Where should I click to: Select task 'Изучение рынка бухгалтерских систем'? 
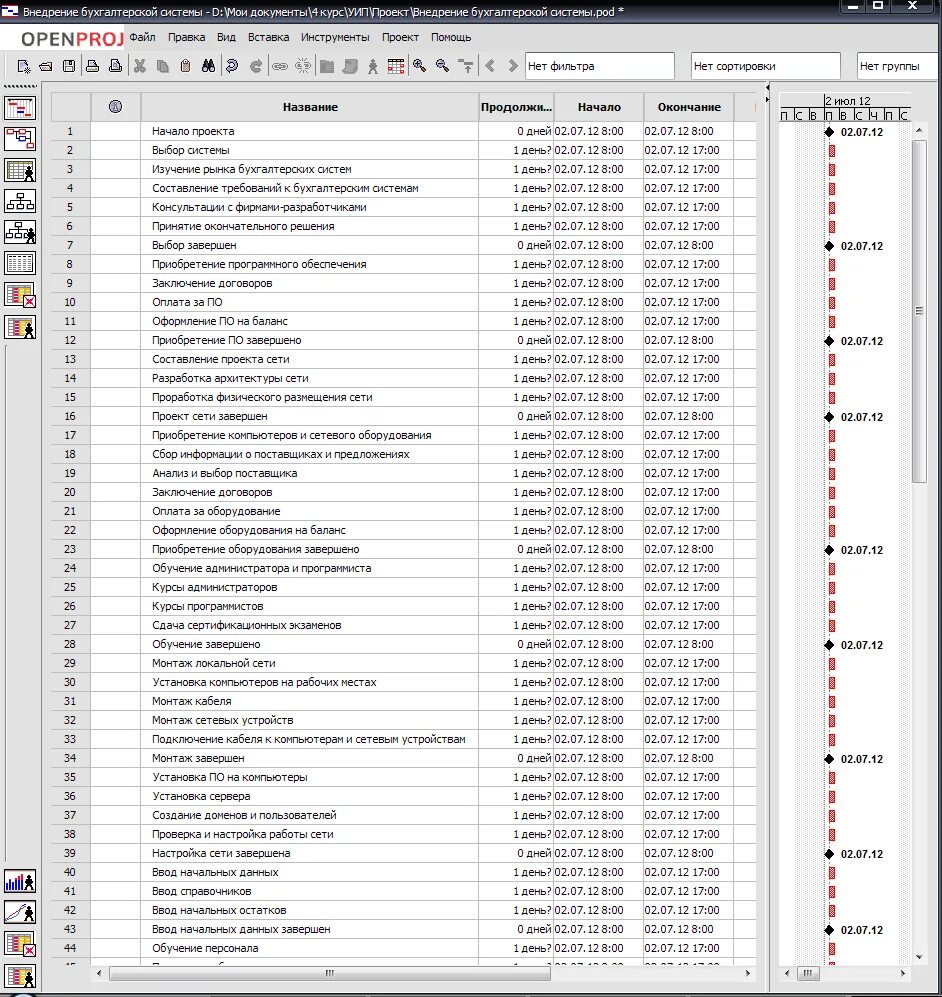252,169
